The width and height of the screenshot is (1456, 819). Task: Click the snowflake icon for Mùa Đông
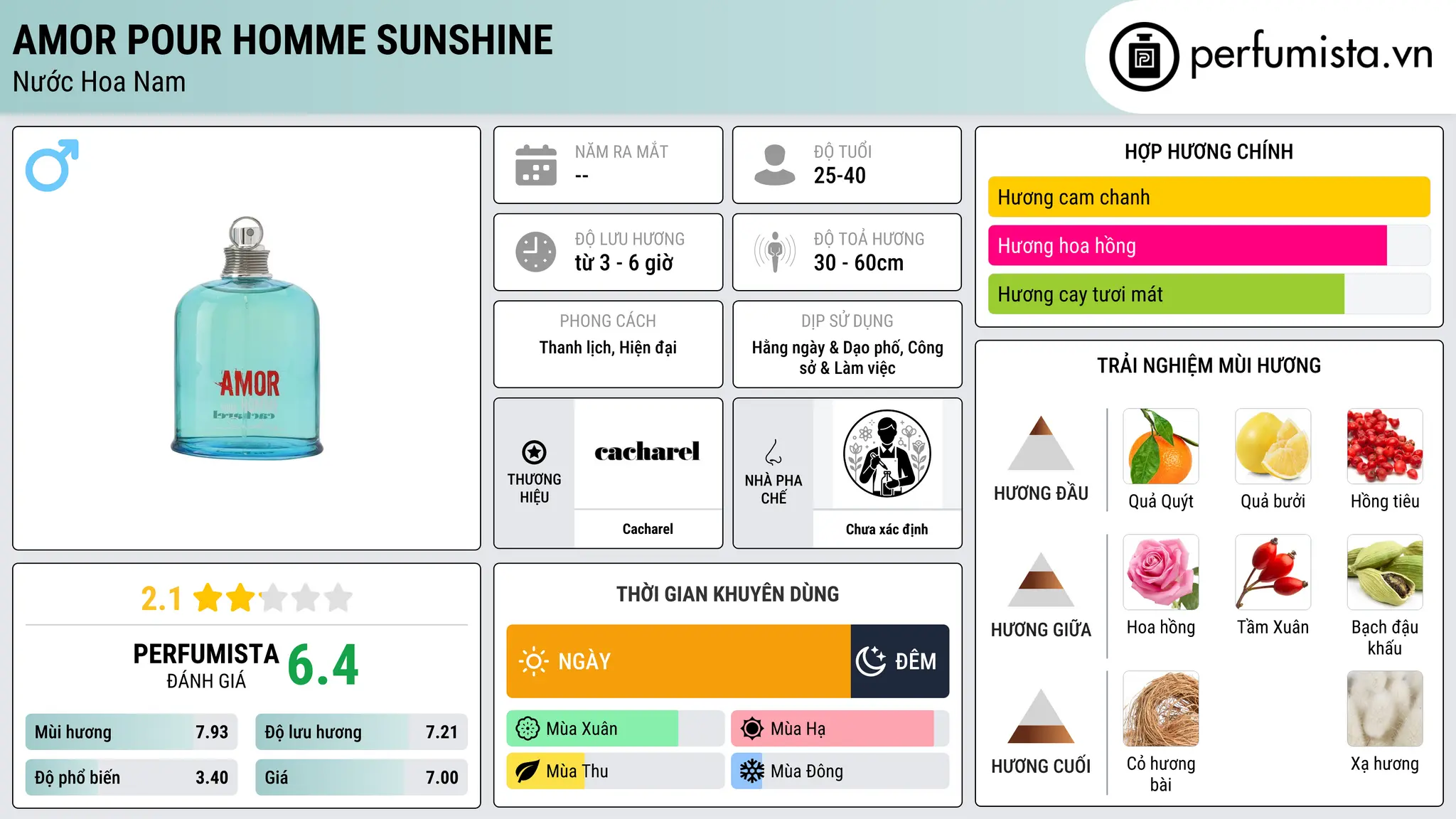coord(751,771)
